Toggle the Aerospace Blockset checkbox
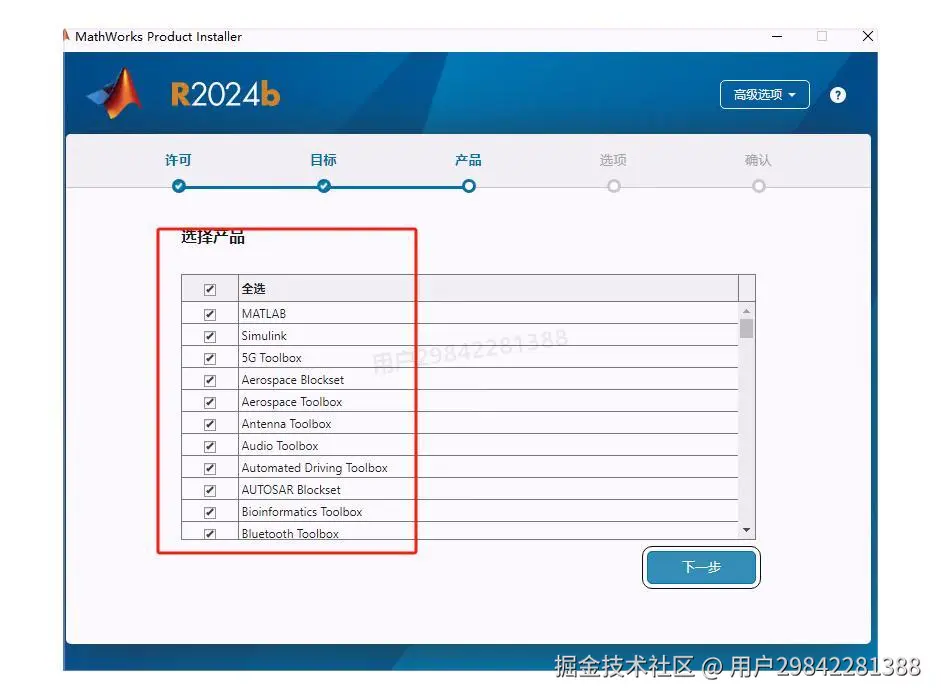 tap(209, 379)
